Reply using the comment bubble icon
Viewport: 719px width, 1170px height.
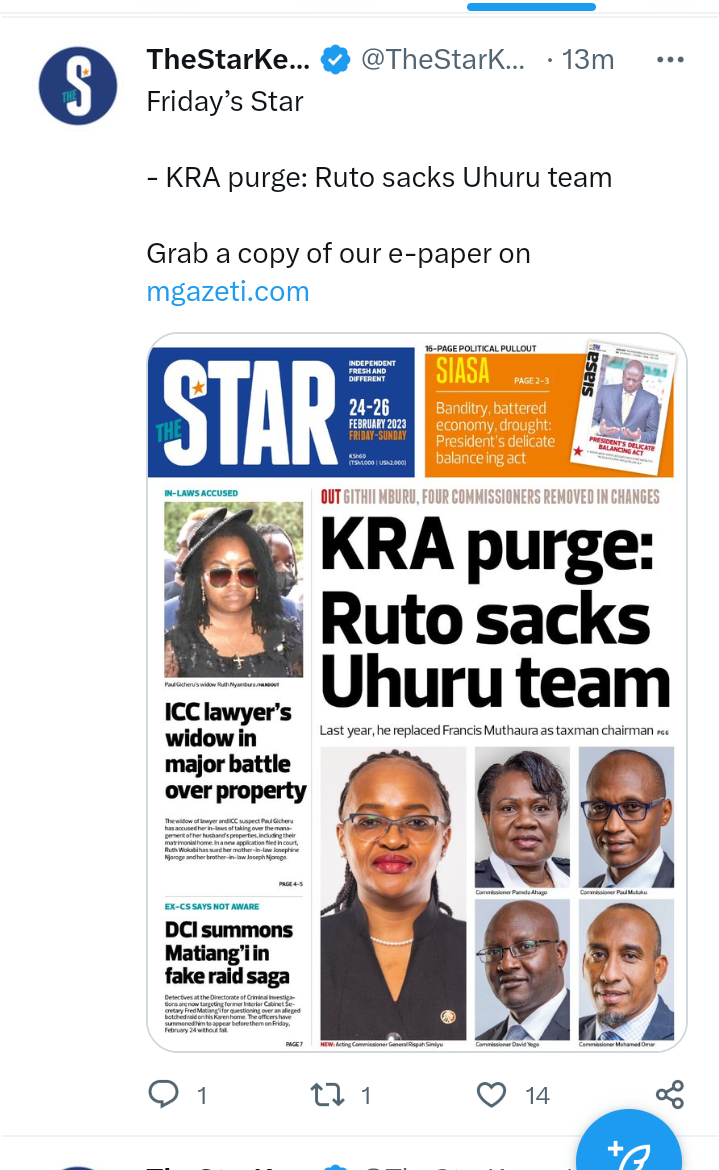click(x=163, y=1094)
